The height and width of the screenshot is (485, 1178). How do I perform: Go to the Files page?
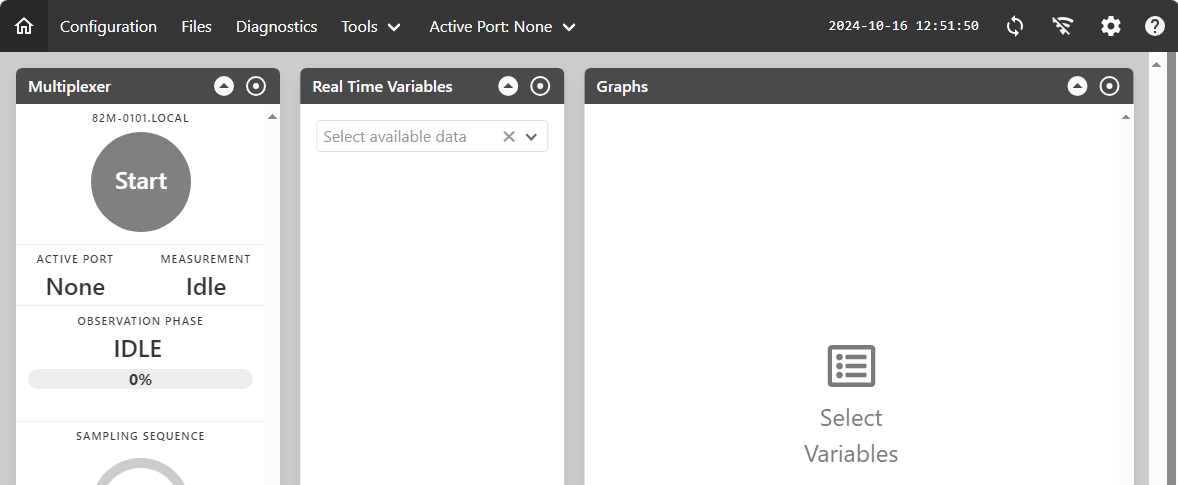pyautogui.click(x=197, y=27)
